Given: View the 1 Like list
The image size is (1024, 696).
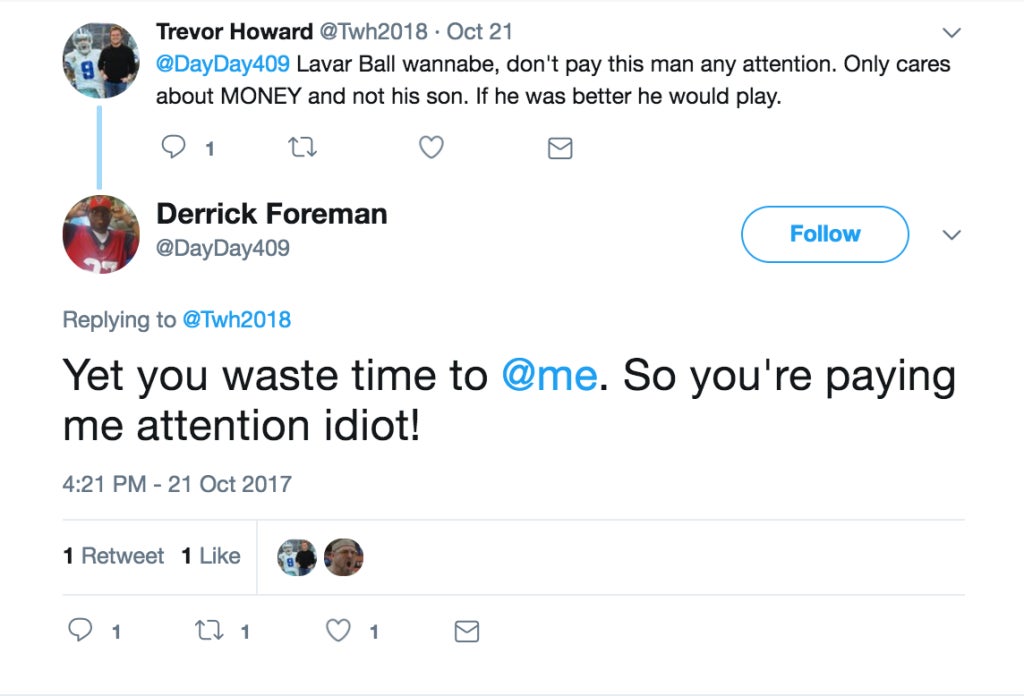Looking at the screenshot, I should 211,556.
